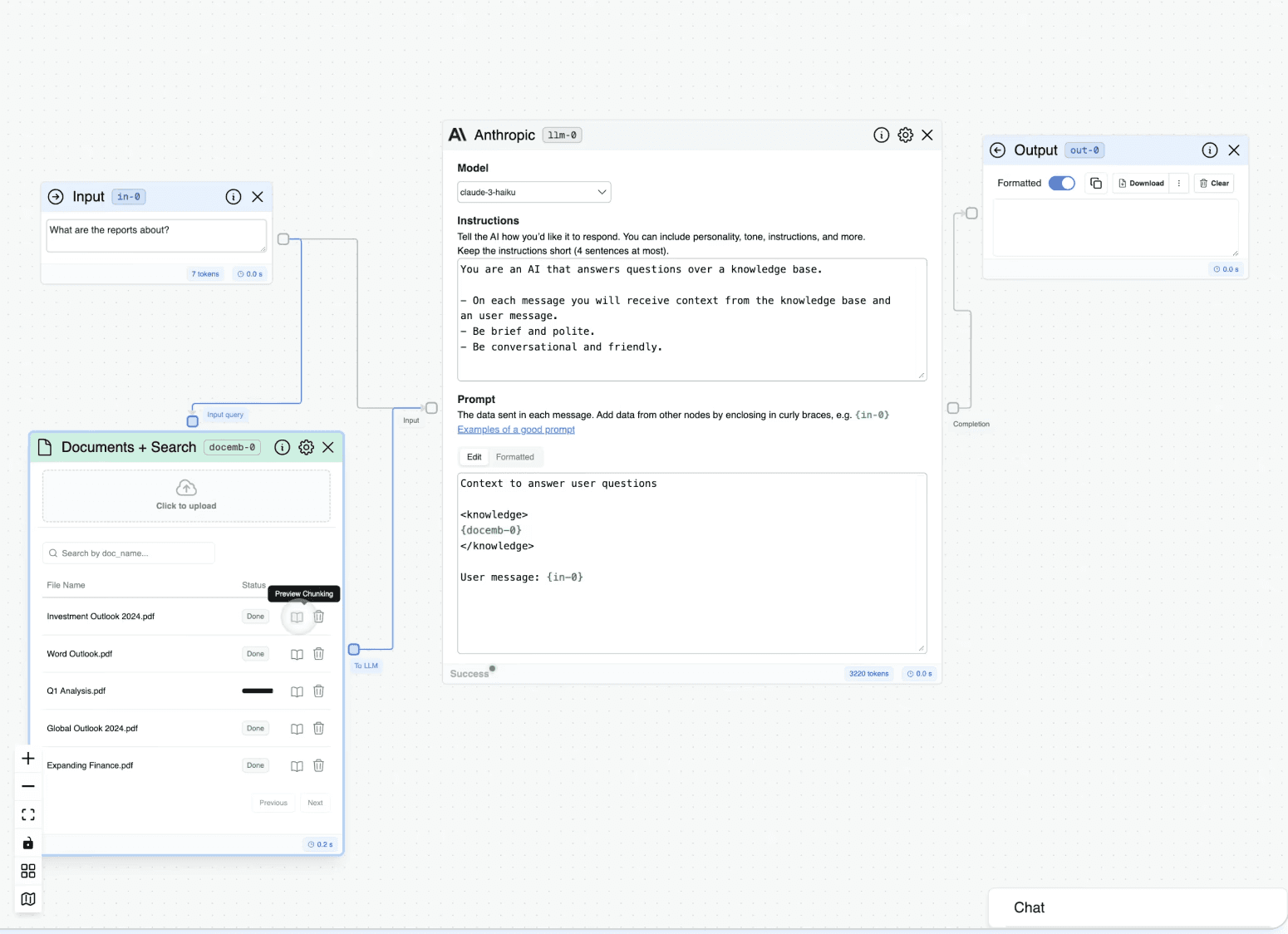Click the Output node text area

point(1116,228)
